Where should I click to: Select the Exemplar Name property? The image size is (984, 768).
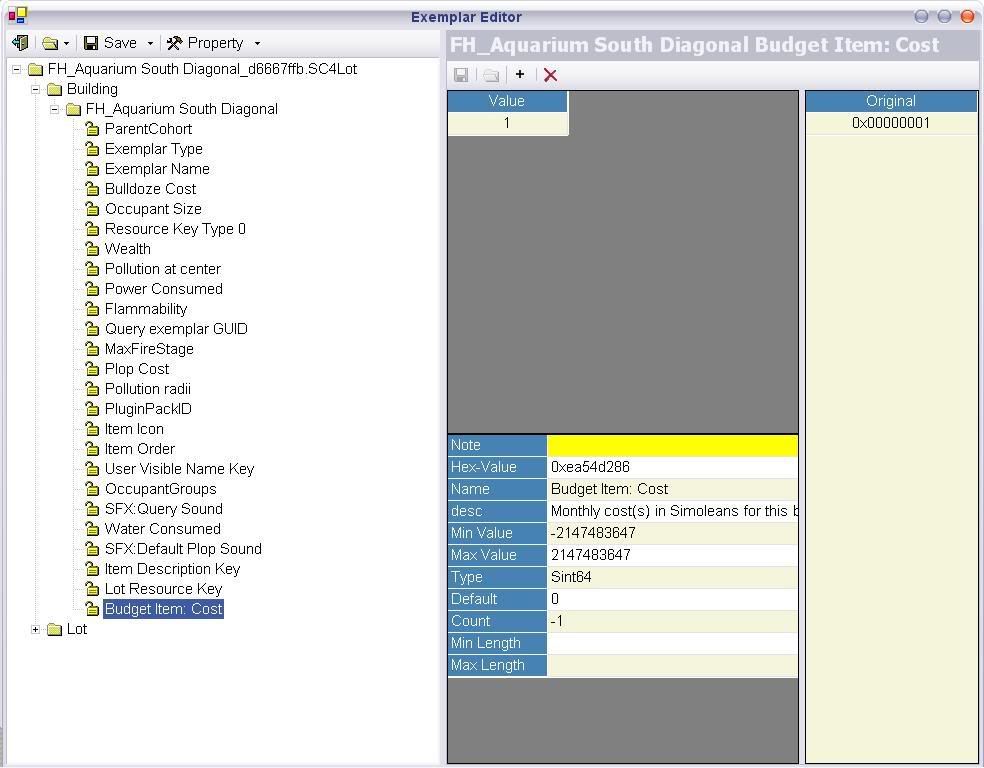(x=157, y=169)
